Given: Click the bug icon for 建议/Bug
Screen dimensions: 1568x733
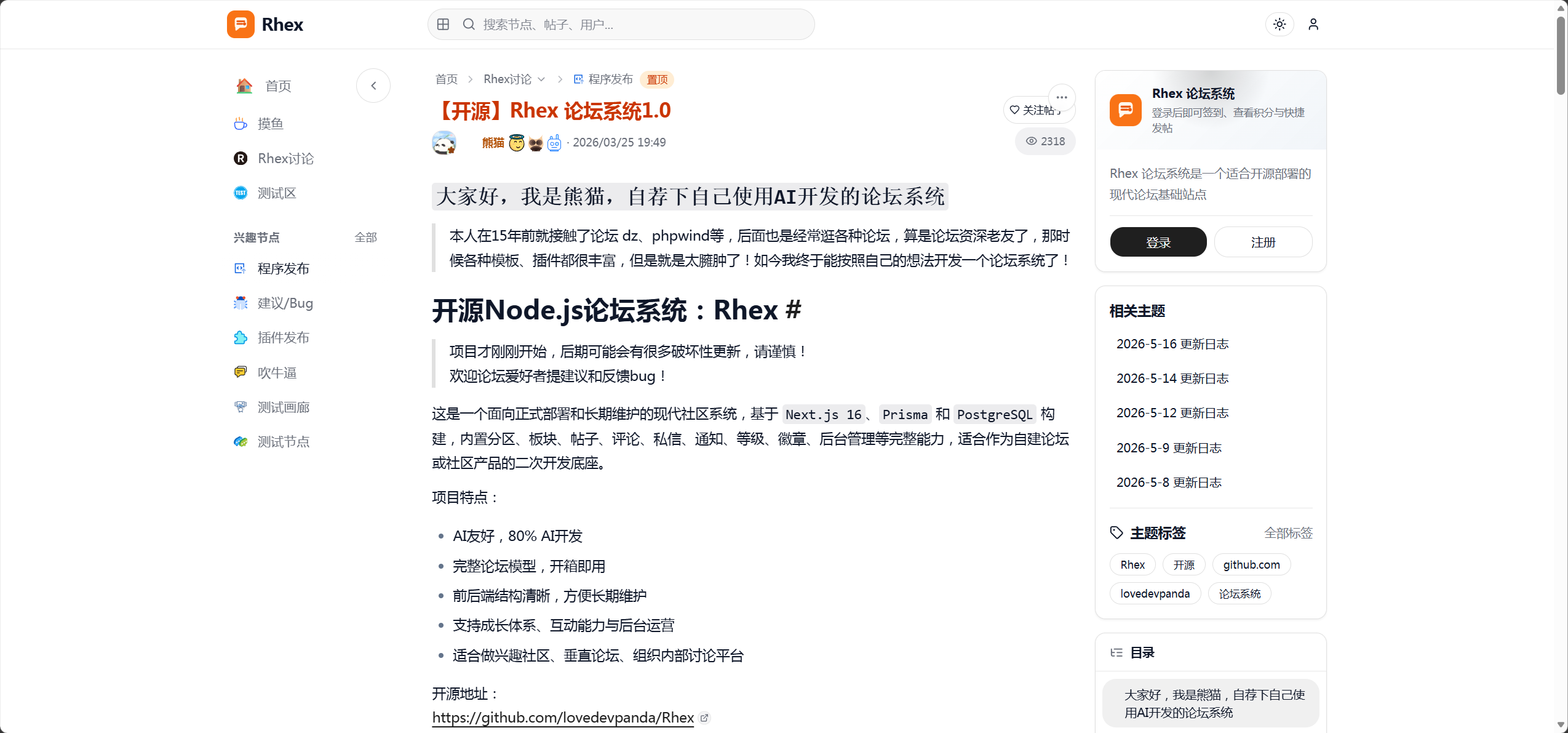Looking at the screenshot, I should pos(241,303).
